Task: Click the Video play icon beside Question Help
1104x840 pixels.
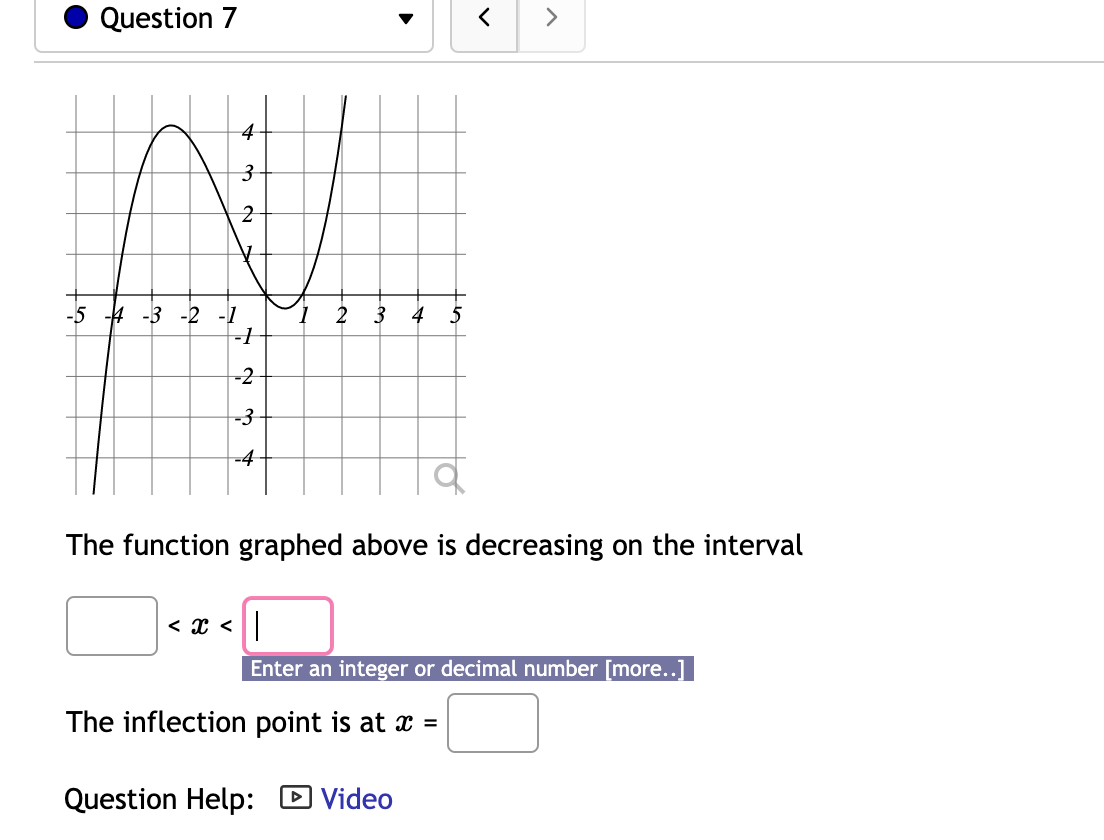Action: (x=294, y=798)
